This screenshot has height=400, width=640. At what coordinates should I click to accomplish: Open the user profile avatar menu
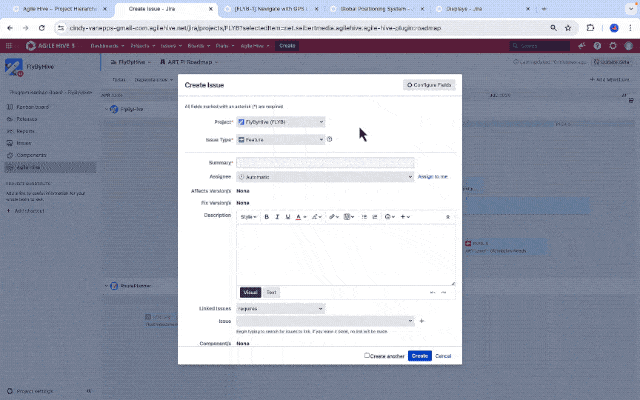coord(629,46)
